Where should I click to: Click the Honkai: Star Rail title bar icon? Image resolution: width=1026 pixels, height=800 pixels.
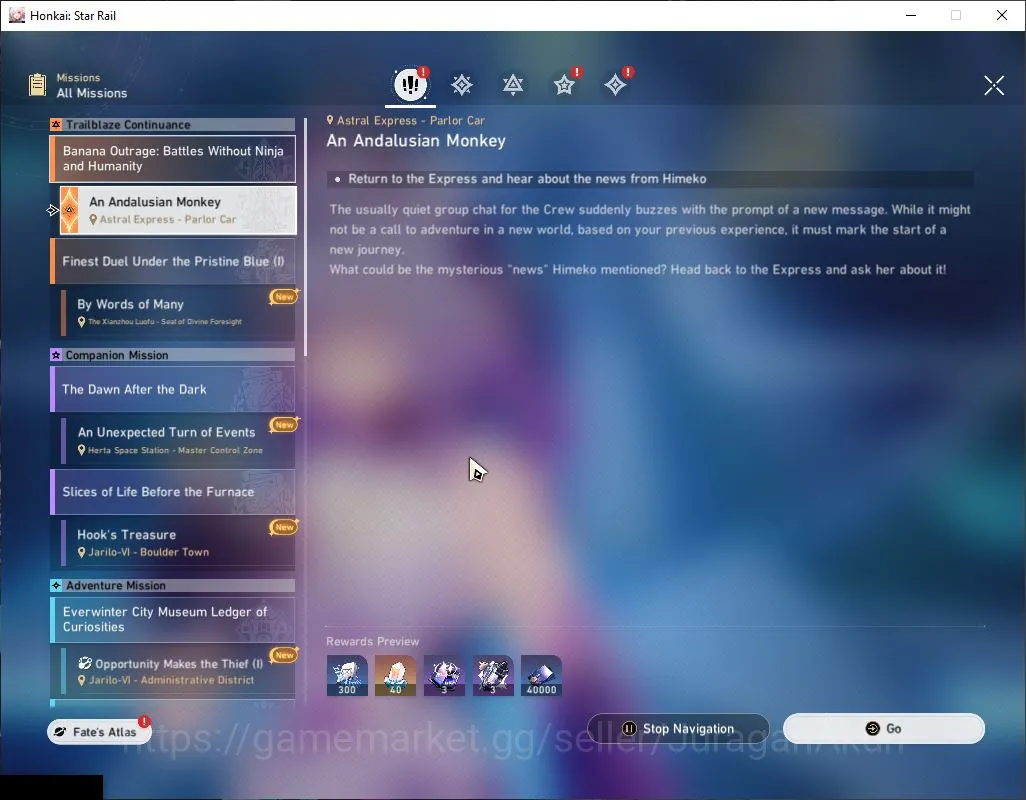tap(16, 15)
